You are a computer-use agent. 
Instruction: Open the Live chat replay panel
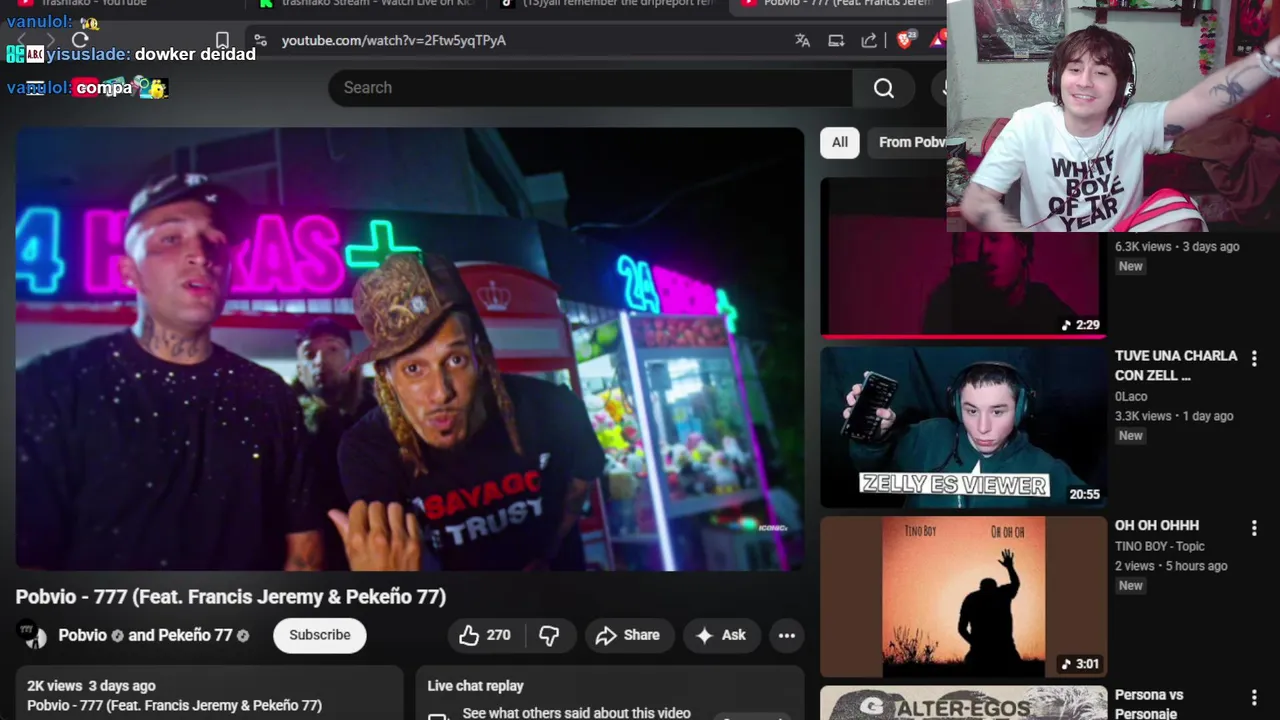pos(610,693)
